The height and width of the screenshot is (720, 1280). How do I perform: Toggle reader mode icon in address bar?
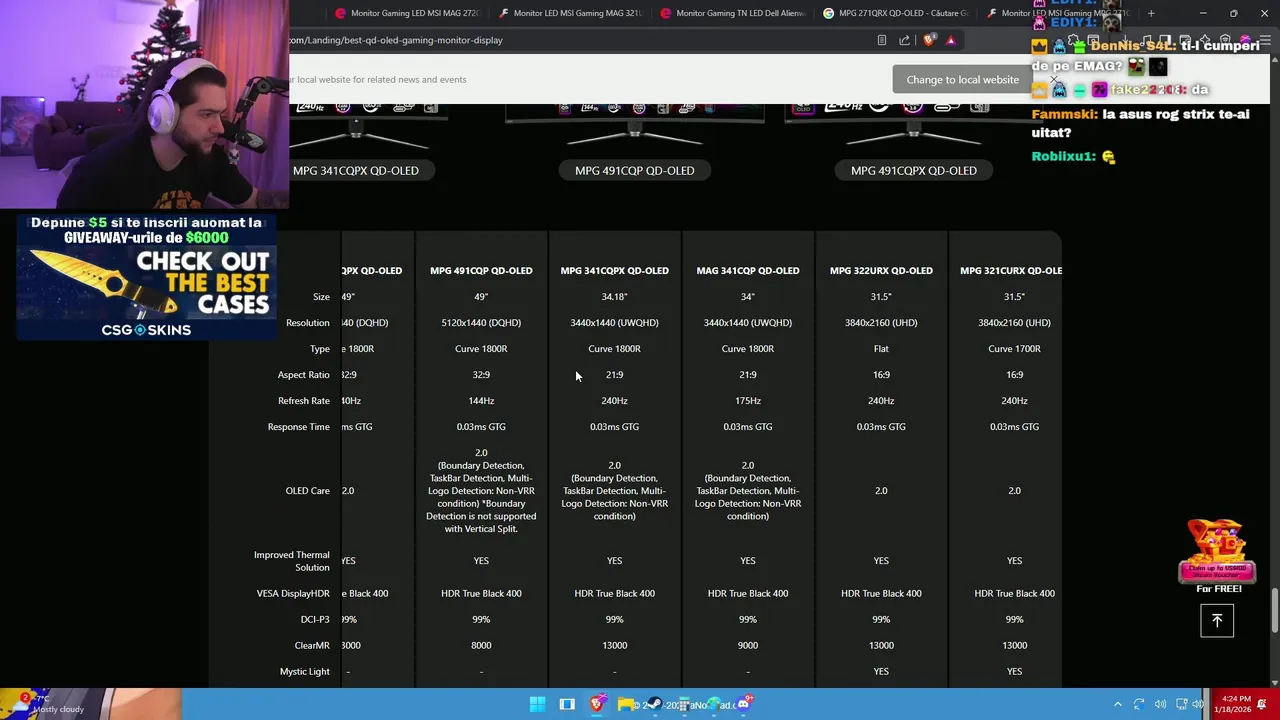(881, 40)
